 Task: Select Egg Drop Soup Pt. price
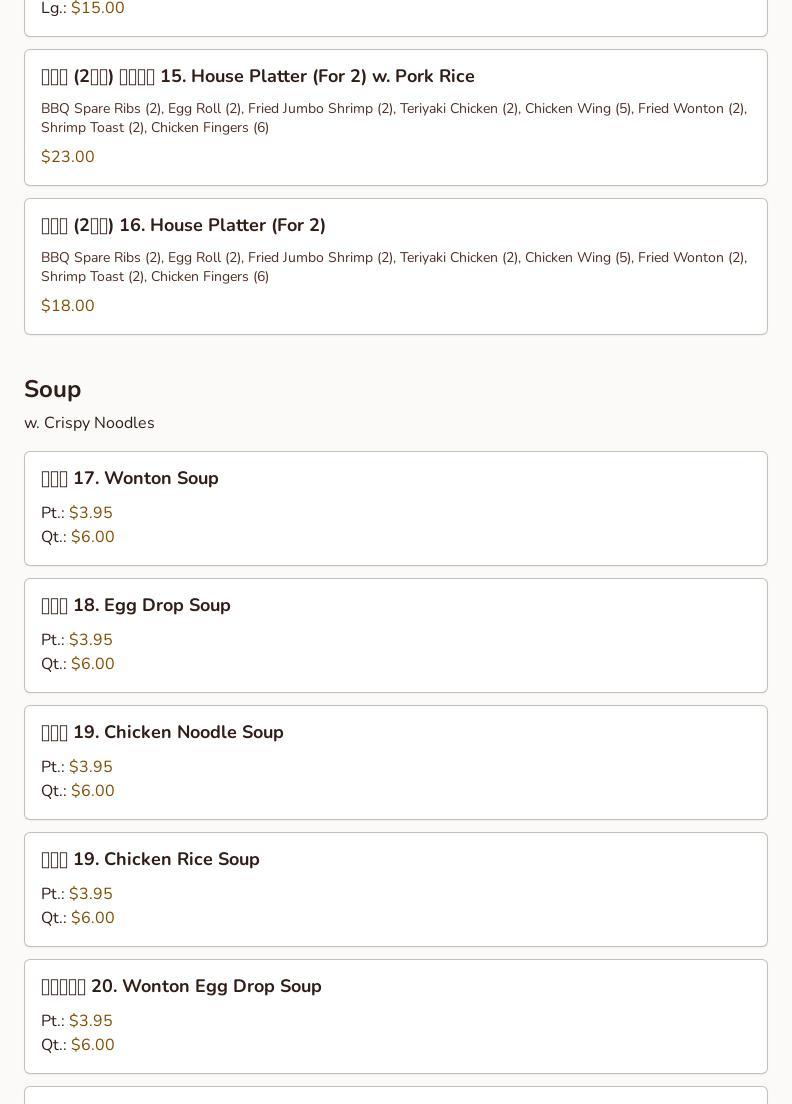tap(91, 640)
